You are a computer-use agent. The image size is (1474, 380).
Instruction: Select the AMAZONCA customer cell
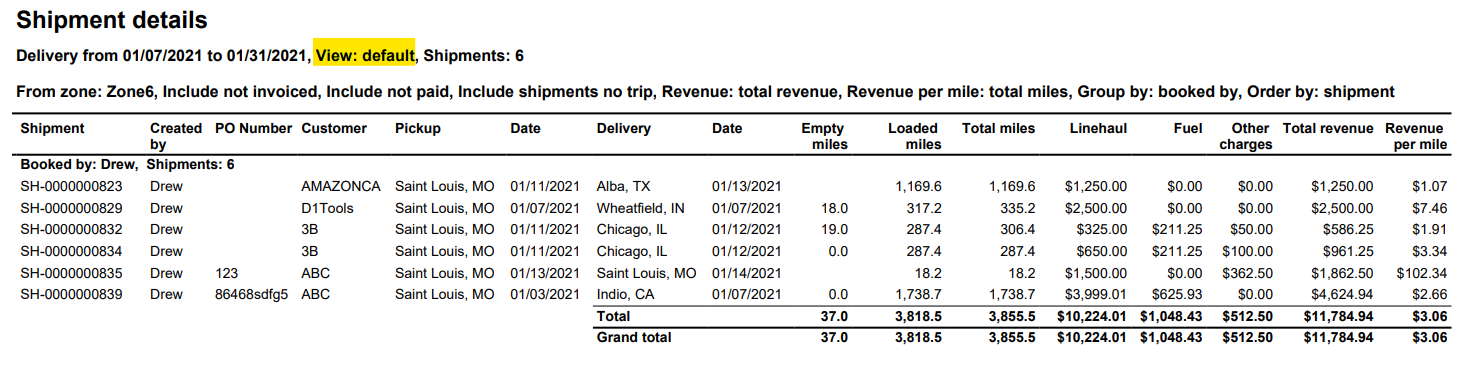pos(341,186)
